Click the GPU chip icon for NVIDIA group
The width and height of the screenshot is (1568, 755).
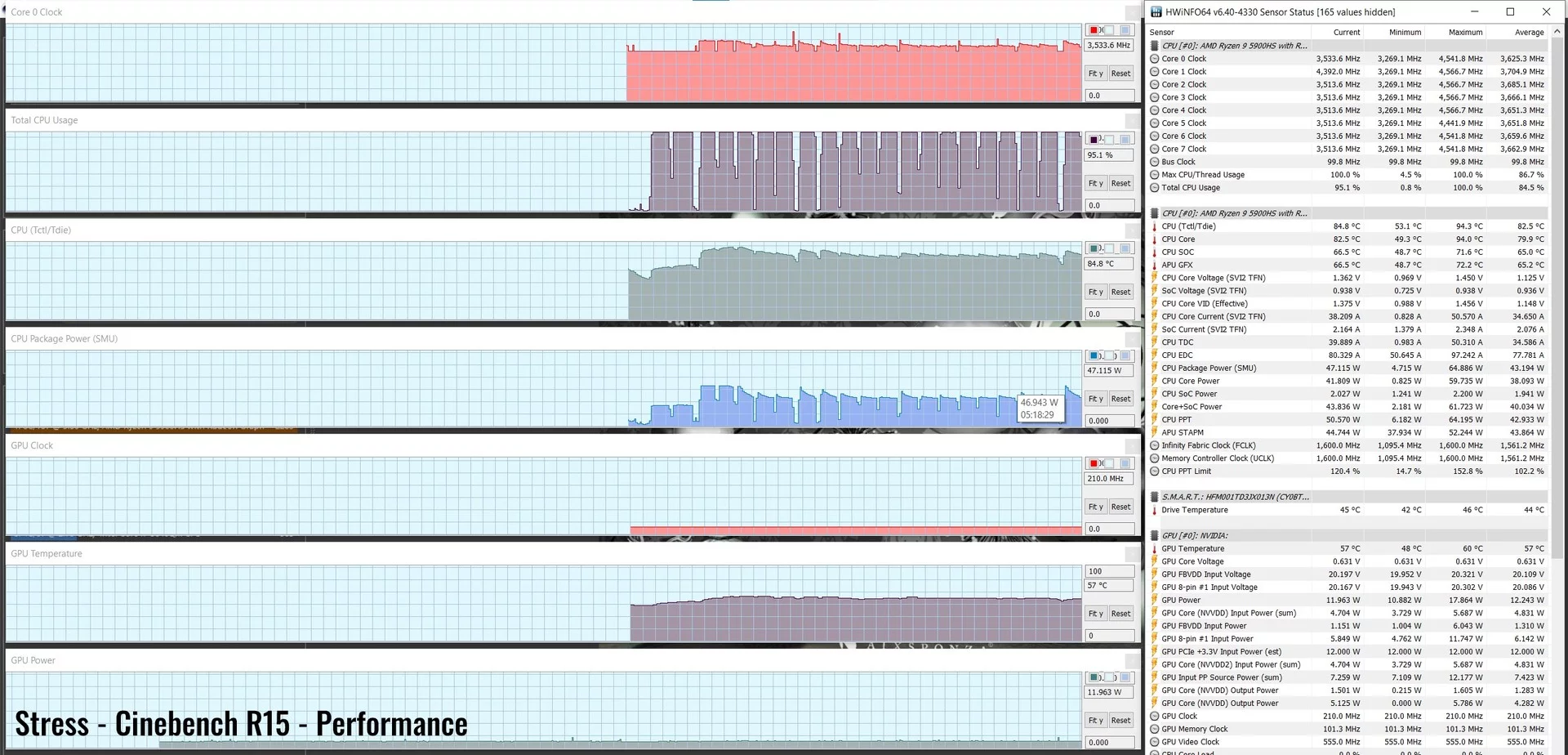point(1155,536)
